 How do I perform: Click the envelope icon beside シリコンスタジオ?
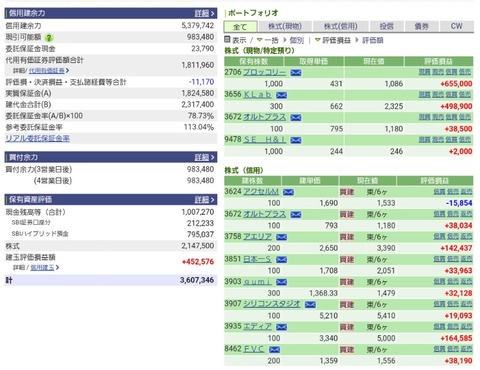pos(310,304)
